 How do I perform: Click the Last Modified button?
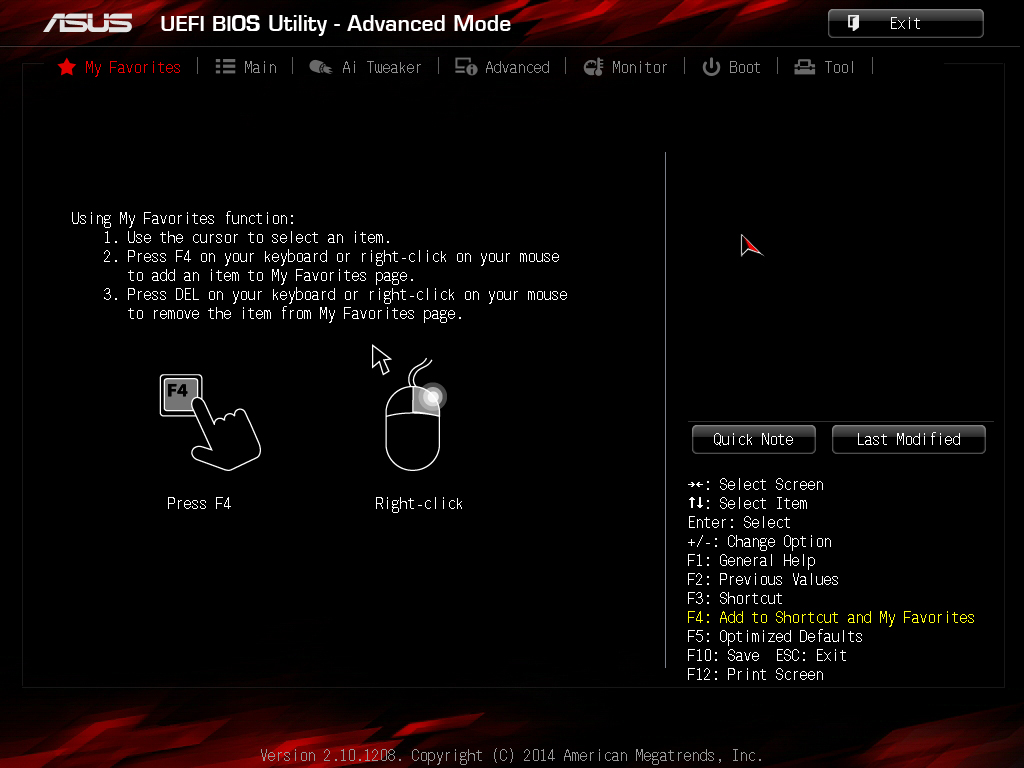[908, 440]
